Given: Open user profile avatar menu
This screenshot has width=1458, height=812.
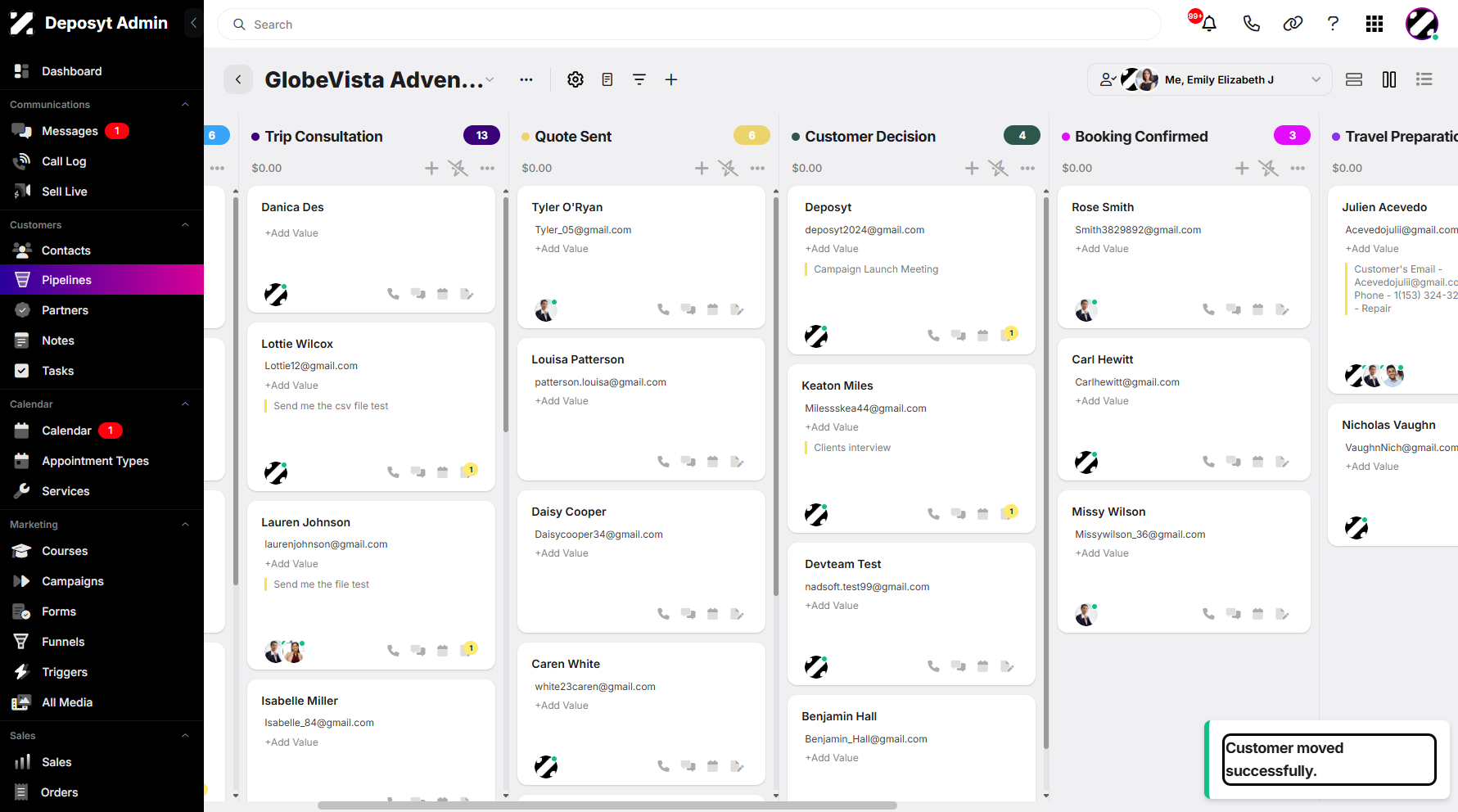Looking at the screenshot, I should coord(1422,24).
